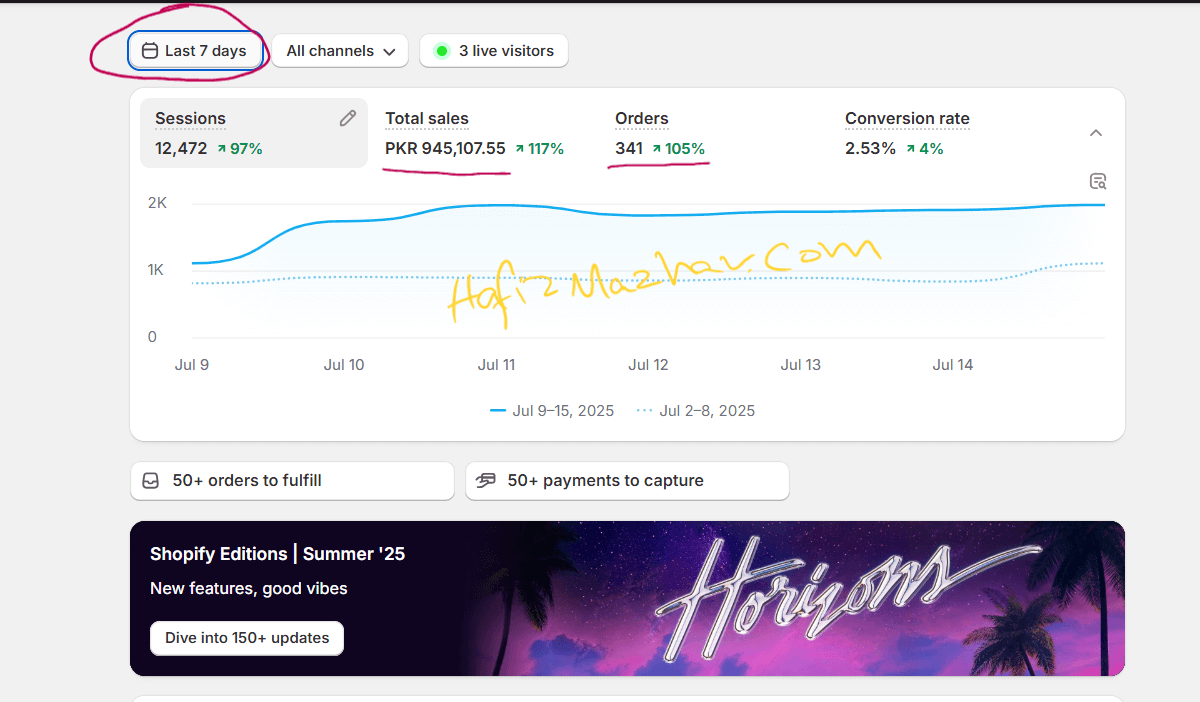The width and height of the screenshot is (1200, 702).
Task: Toggle the Jul 2–8, 2025 legend series
Action: tap(696, 411)
